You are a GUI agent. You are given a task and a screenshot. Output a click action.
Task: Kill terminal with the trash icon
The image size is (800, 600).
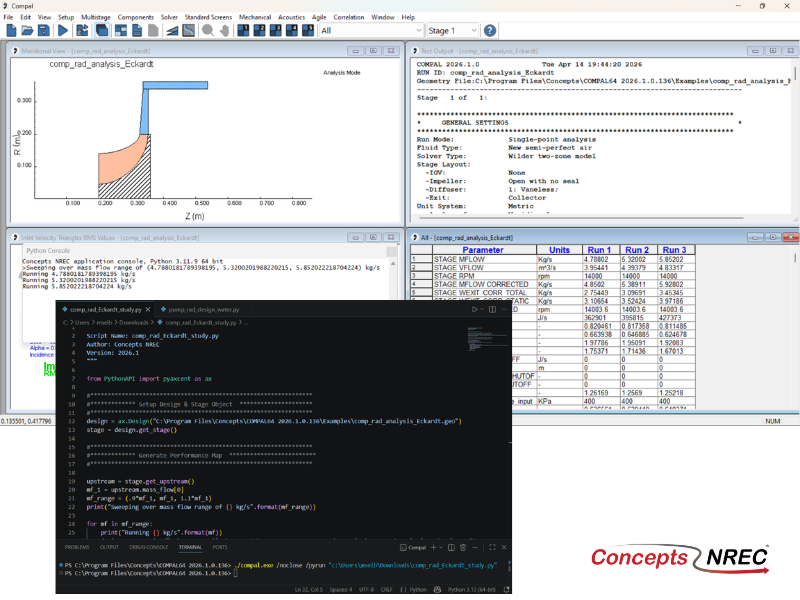463,547
